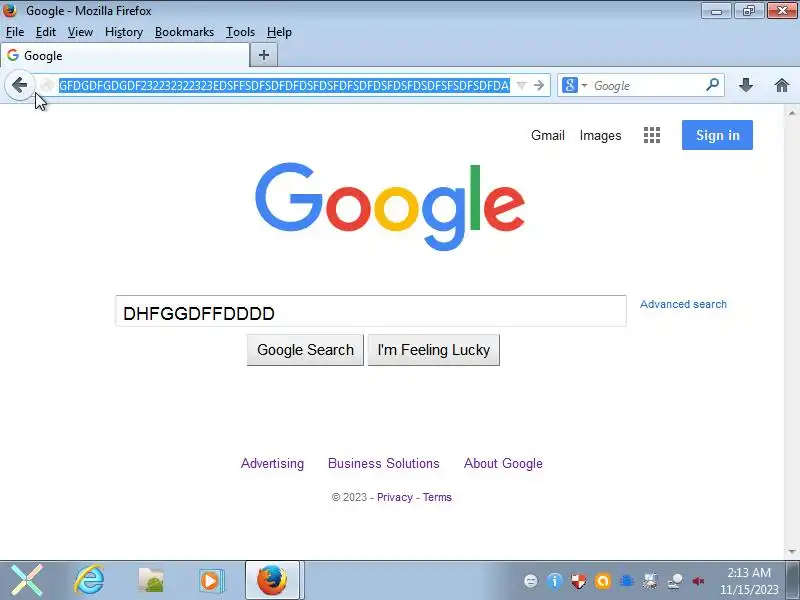Select the Google tab
This screenshot has height=600, width=800.
pos(125,55)
